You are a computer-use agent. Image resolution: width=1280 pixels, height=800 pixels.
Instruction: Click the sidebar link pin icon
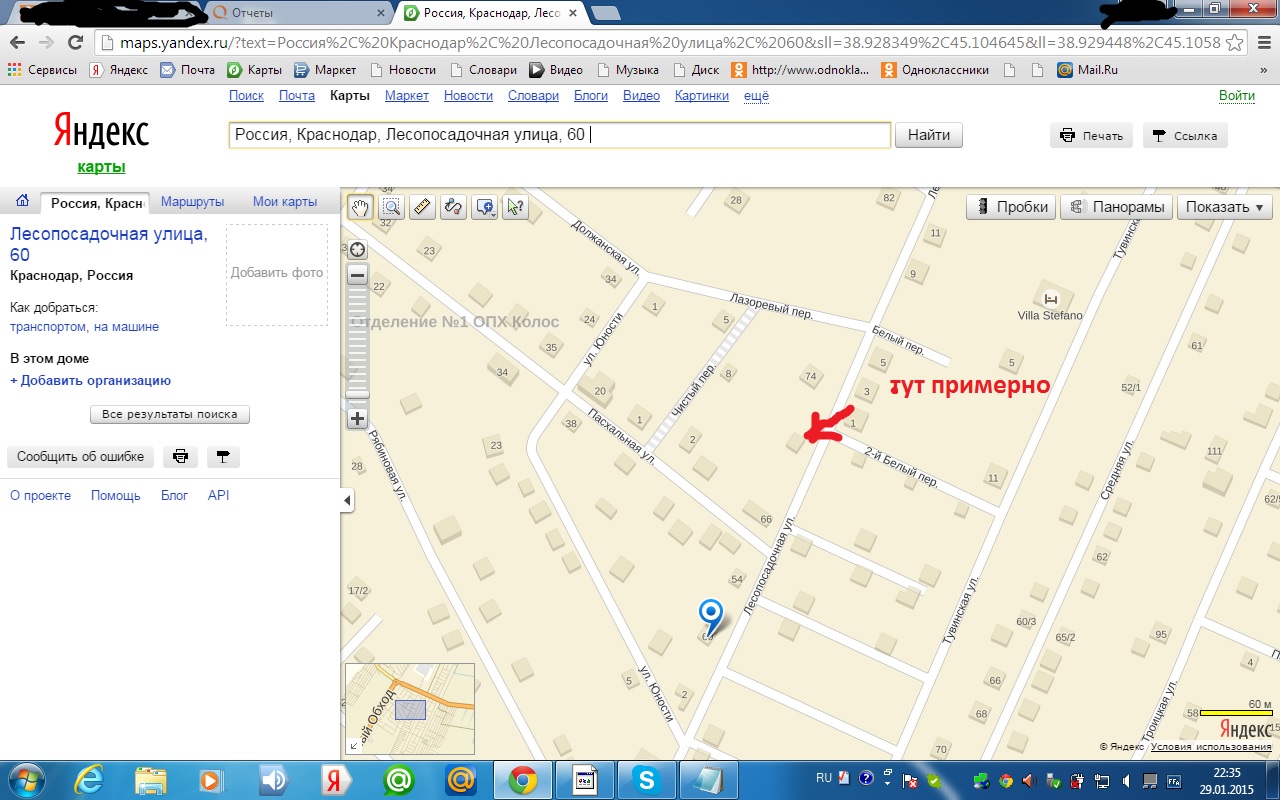(223, 457)
